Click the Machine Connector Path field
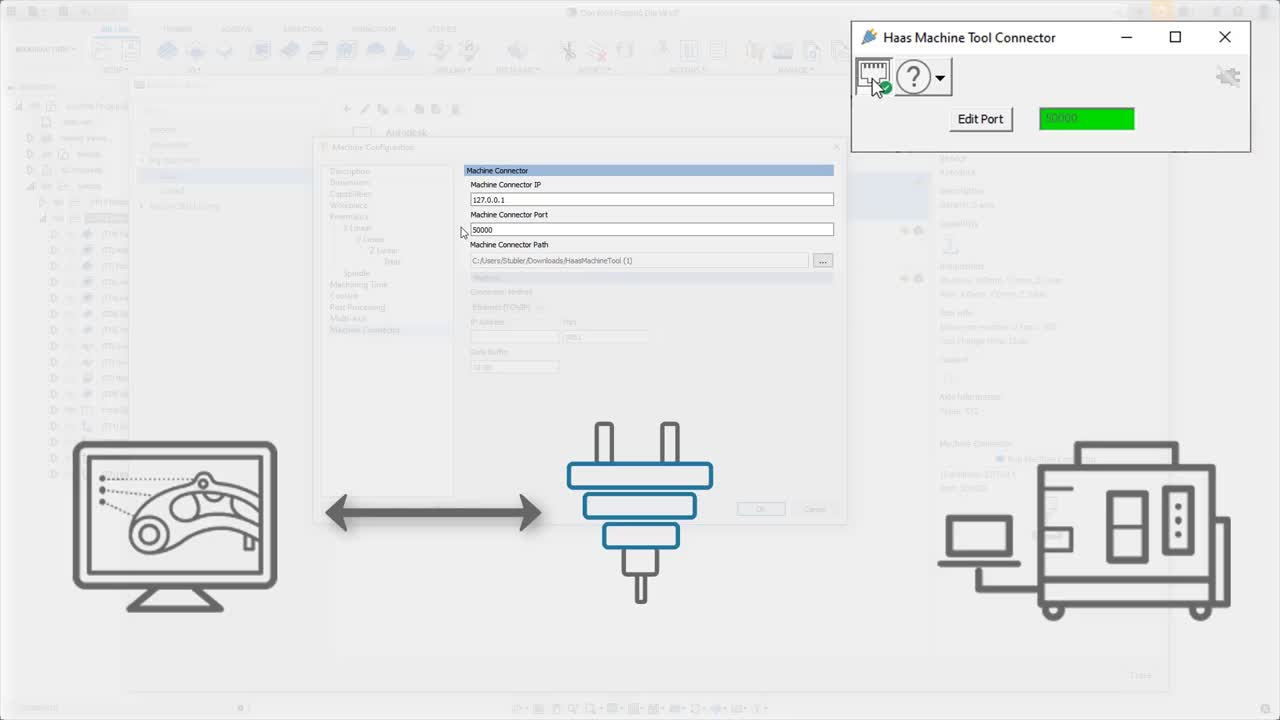Screen dimensions: 1280x720 click(639, 261)
